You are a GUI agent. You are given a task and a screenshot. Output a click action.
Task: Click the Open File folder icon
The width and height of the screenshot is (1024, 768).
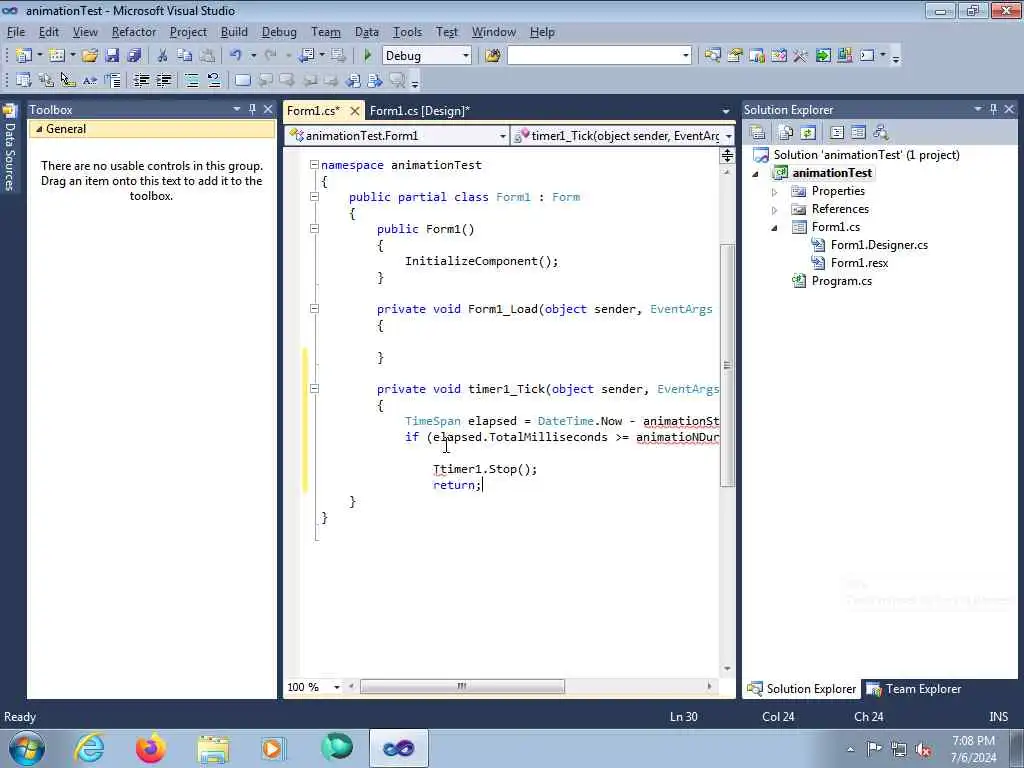tap(89, 56)
